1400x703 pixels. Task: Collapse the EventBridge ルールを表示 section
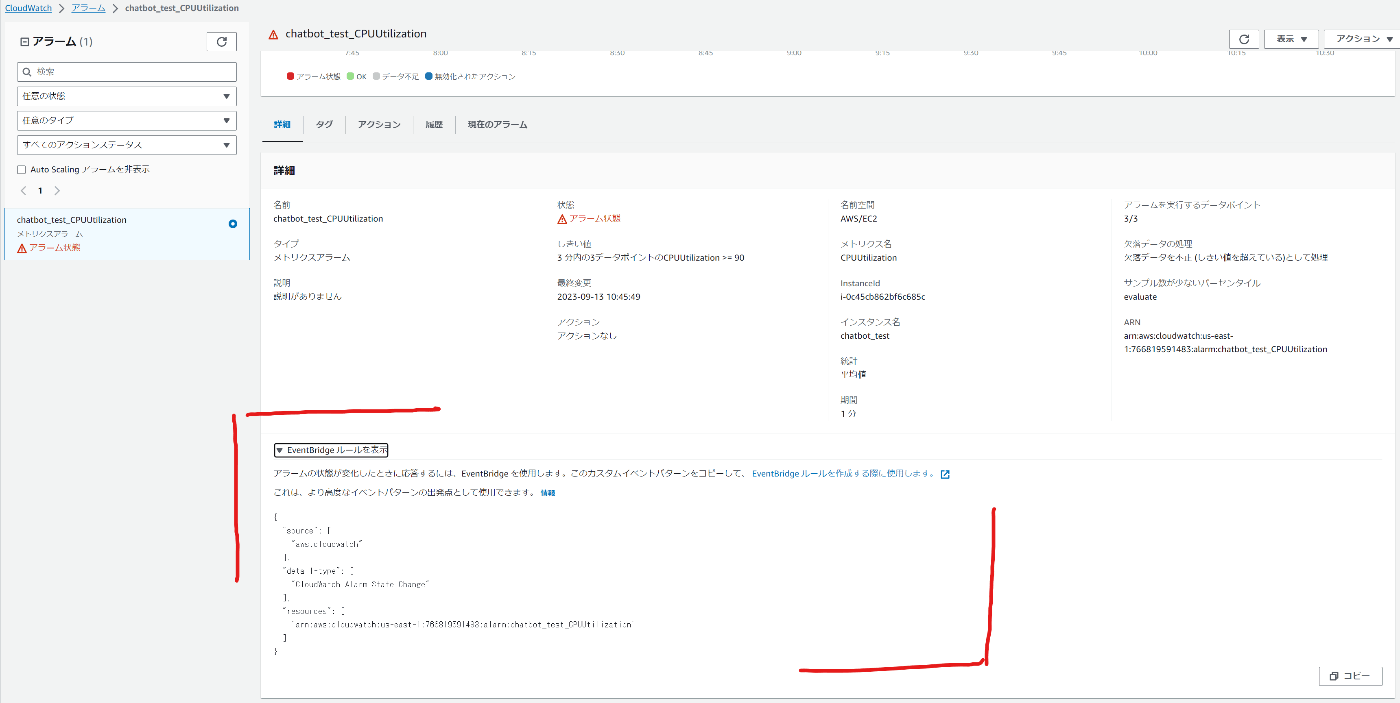331,450
